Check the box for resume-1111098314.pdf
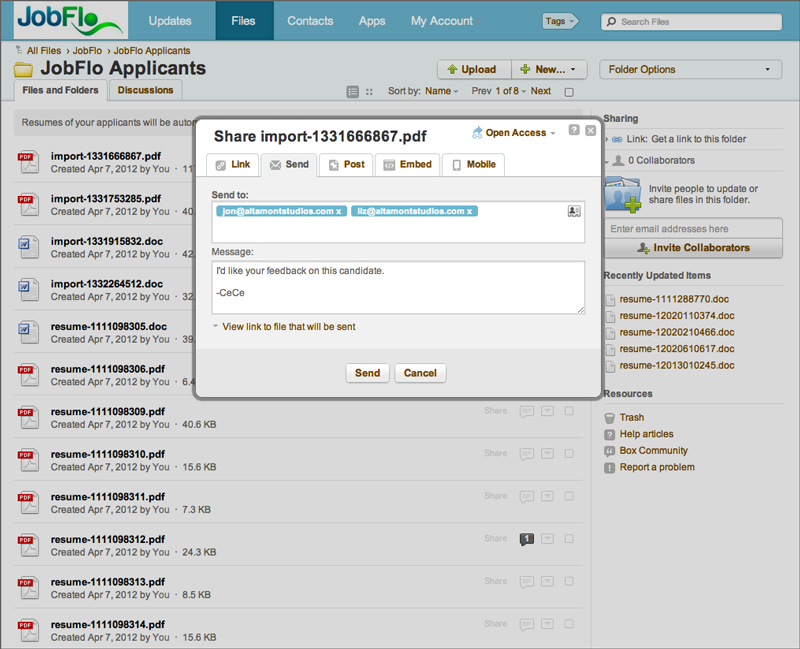Image resolution: width=800 pixels, height=649 pixels. point(569,624)
